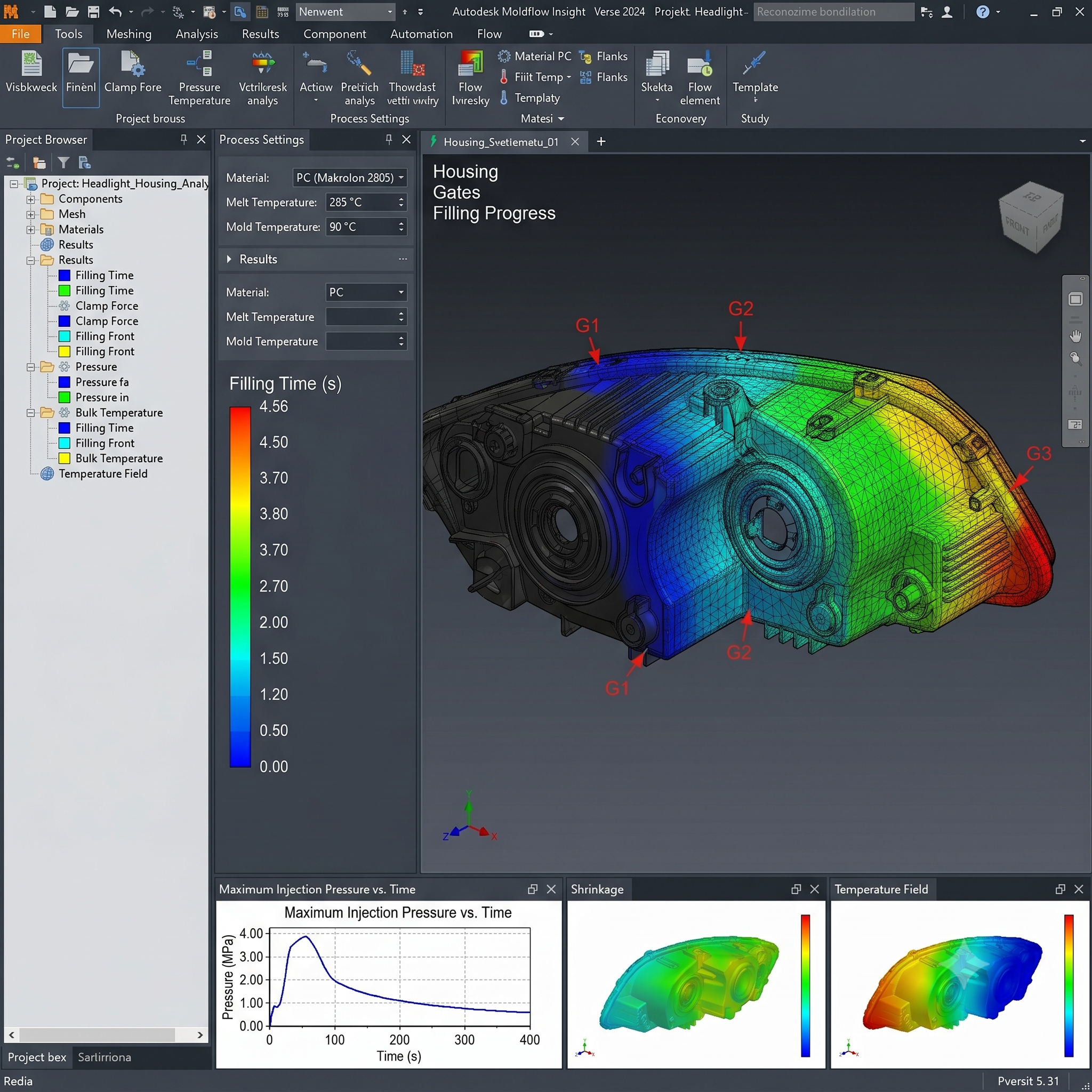
Task: Add a new document tab with plus
Action: pyautogui.click(x=601, y=142)
